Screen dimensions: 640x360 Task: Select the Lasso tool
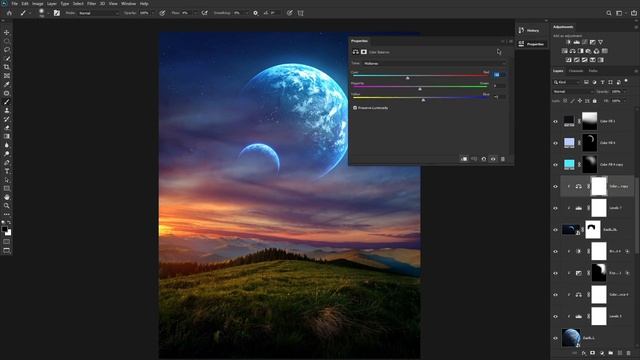pos(7,50)
